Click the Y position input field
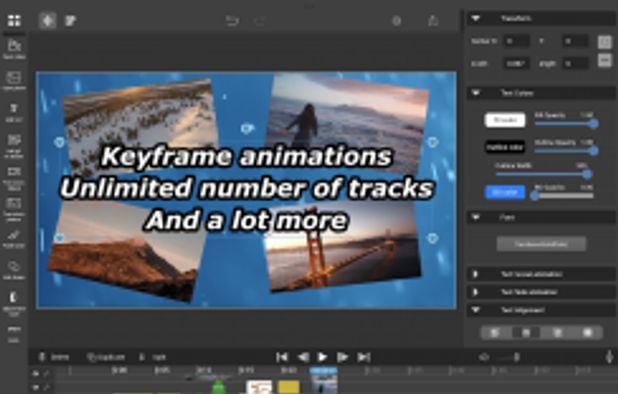 pos(575,41)
